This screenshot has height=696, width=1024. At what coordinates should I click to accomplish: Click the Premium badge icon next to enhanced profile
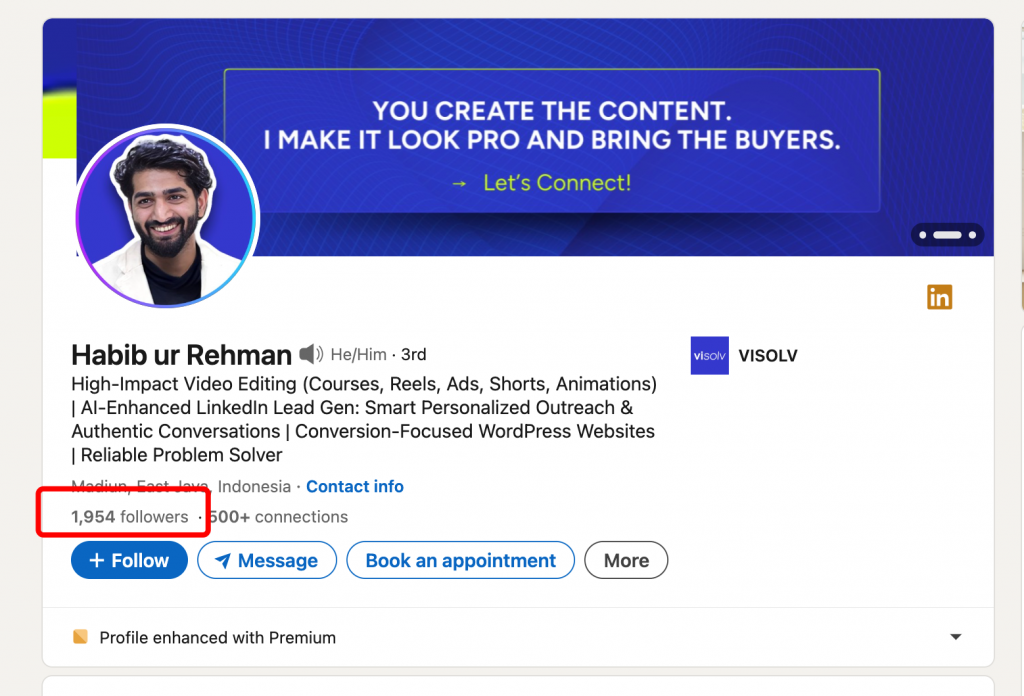[x=79, y=636]
